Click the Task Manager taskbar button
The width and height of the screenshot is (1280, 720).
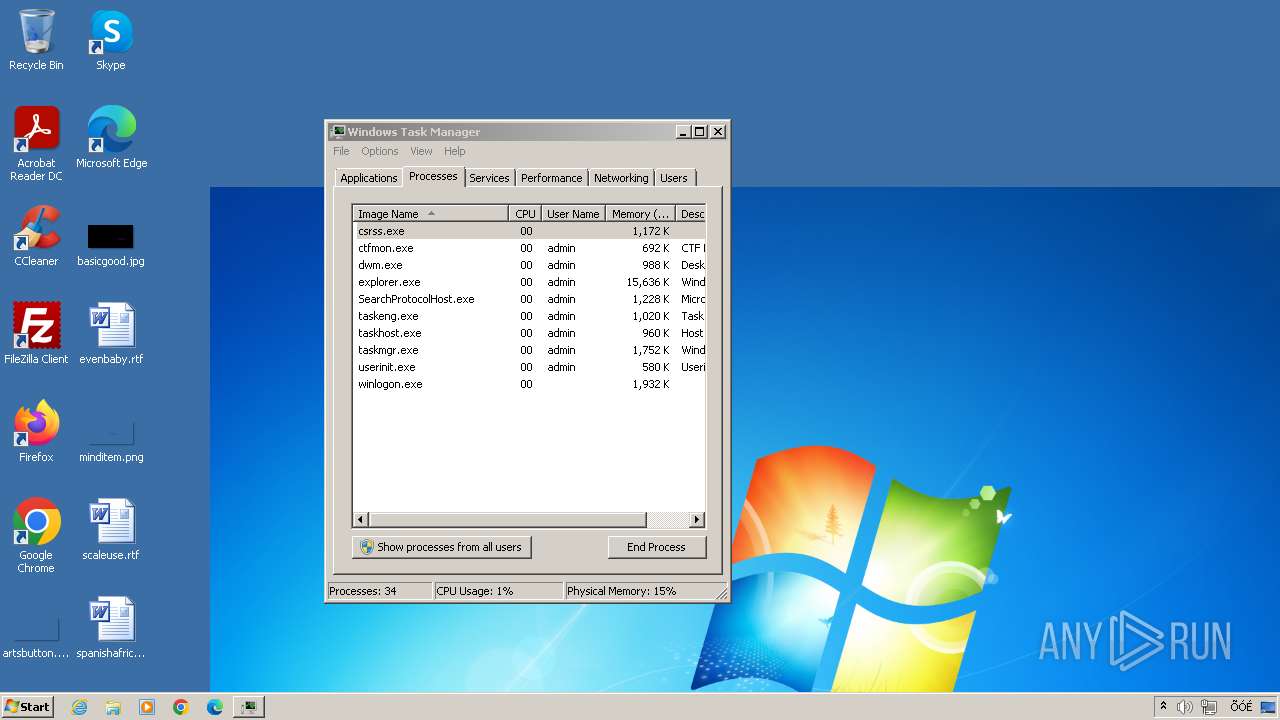[248, 707]
